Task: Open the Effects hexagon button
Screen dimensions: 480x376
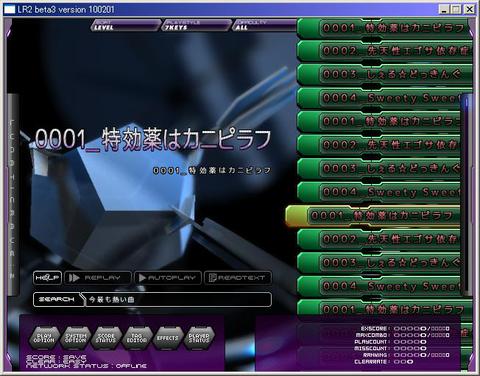Action: click(168, 338)
